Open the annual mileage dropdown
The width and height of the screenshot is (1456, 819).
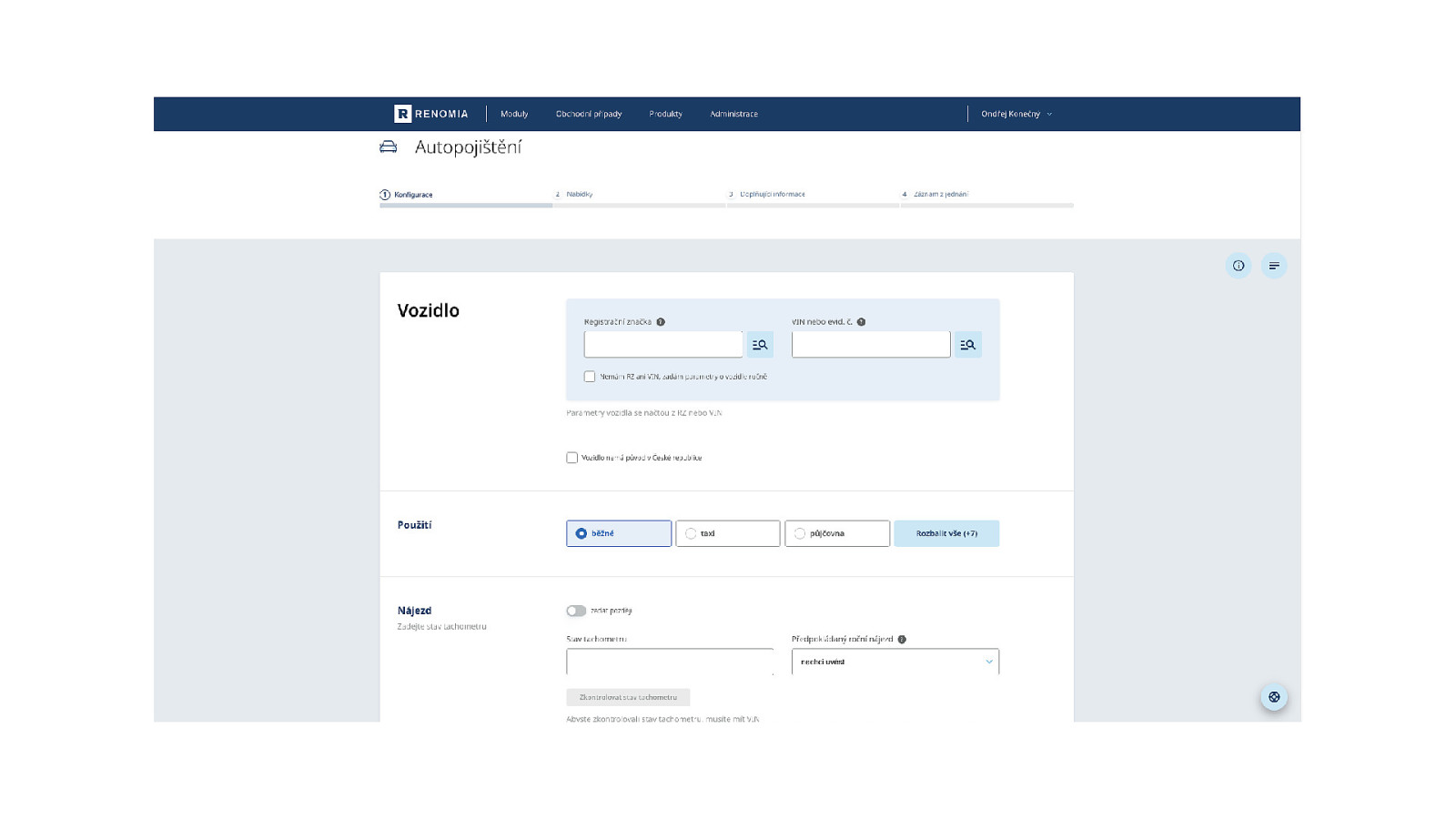click(895, 662)
